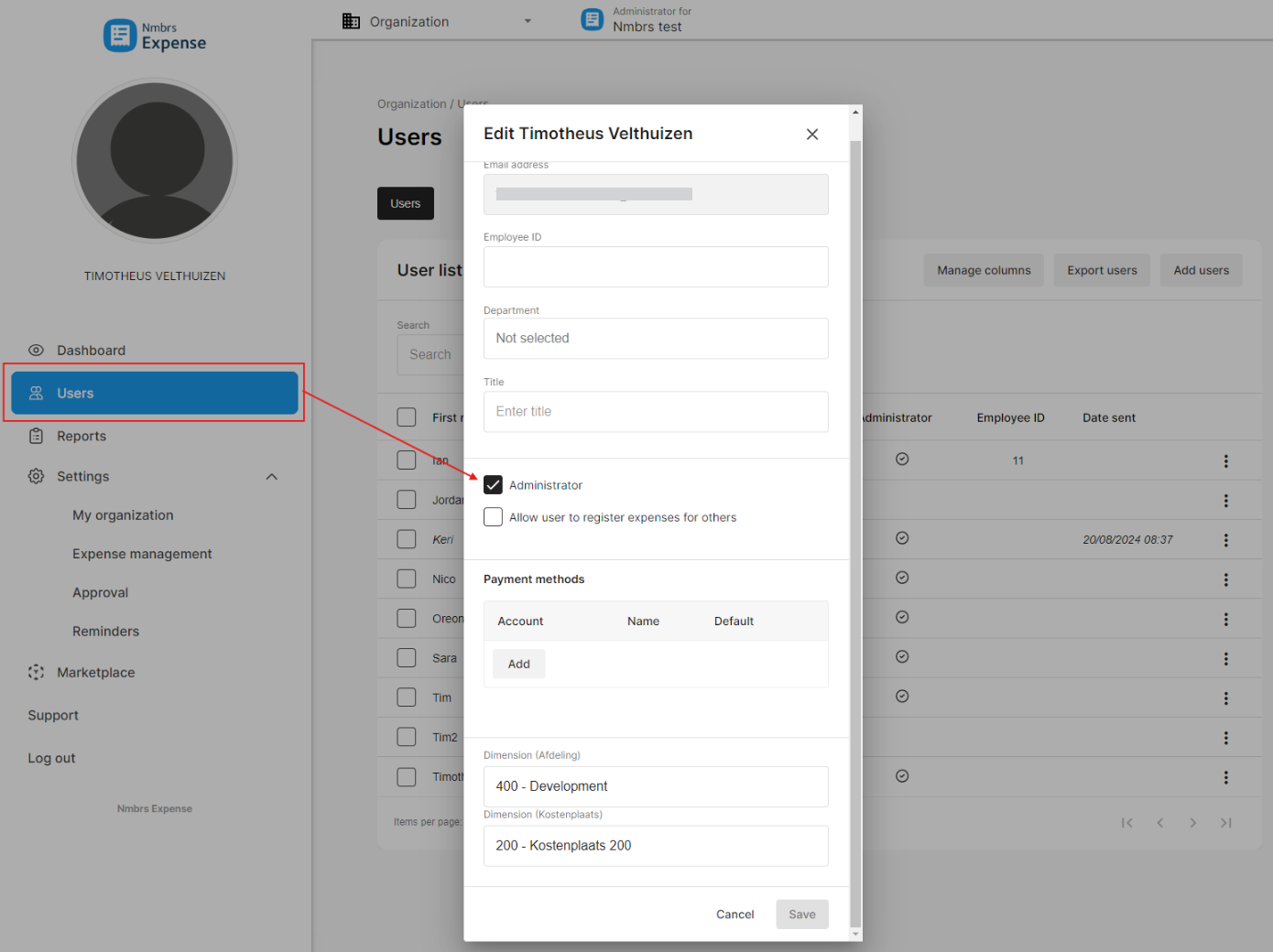Viewport: 1273px width, 952px height.
Task: Open the Marketplace icon in sidebar
Action: (x=36, y=673)
